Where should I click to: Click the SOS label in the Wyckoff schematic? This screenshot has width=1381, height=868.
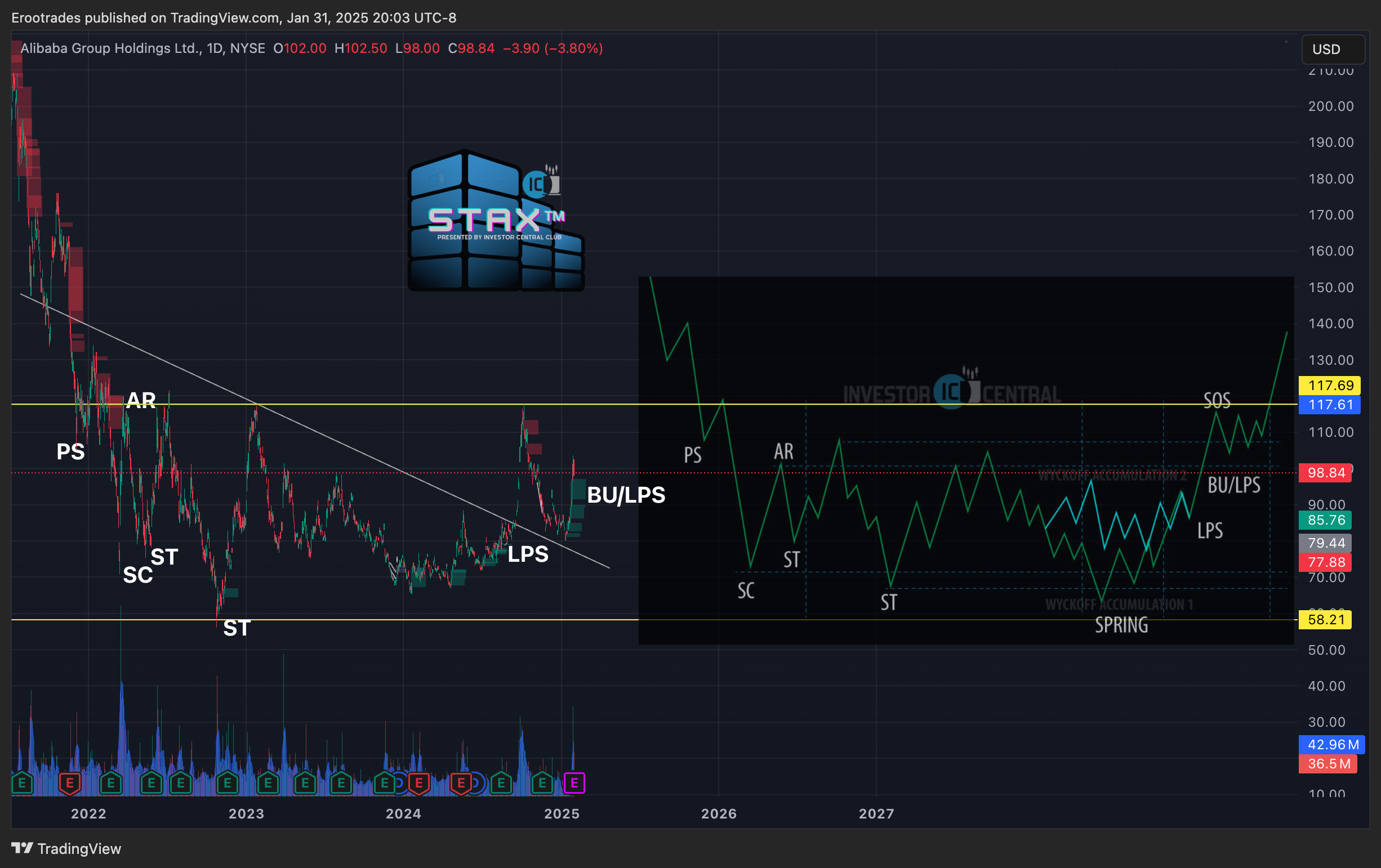pyautogui.click(x=1217, y=400)
